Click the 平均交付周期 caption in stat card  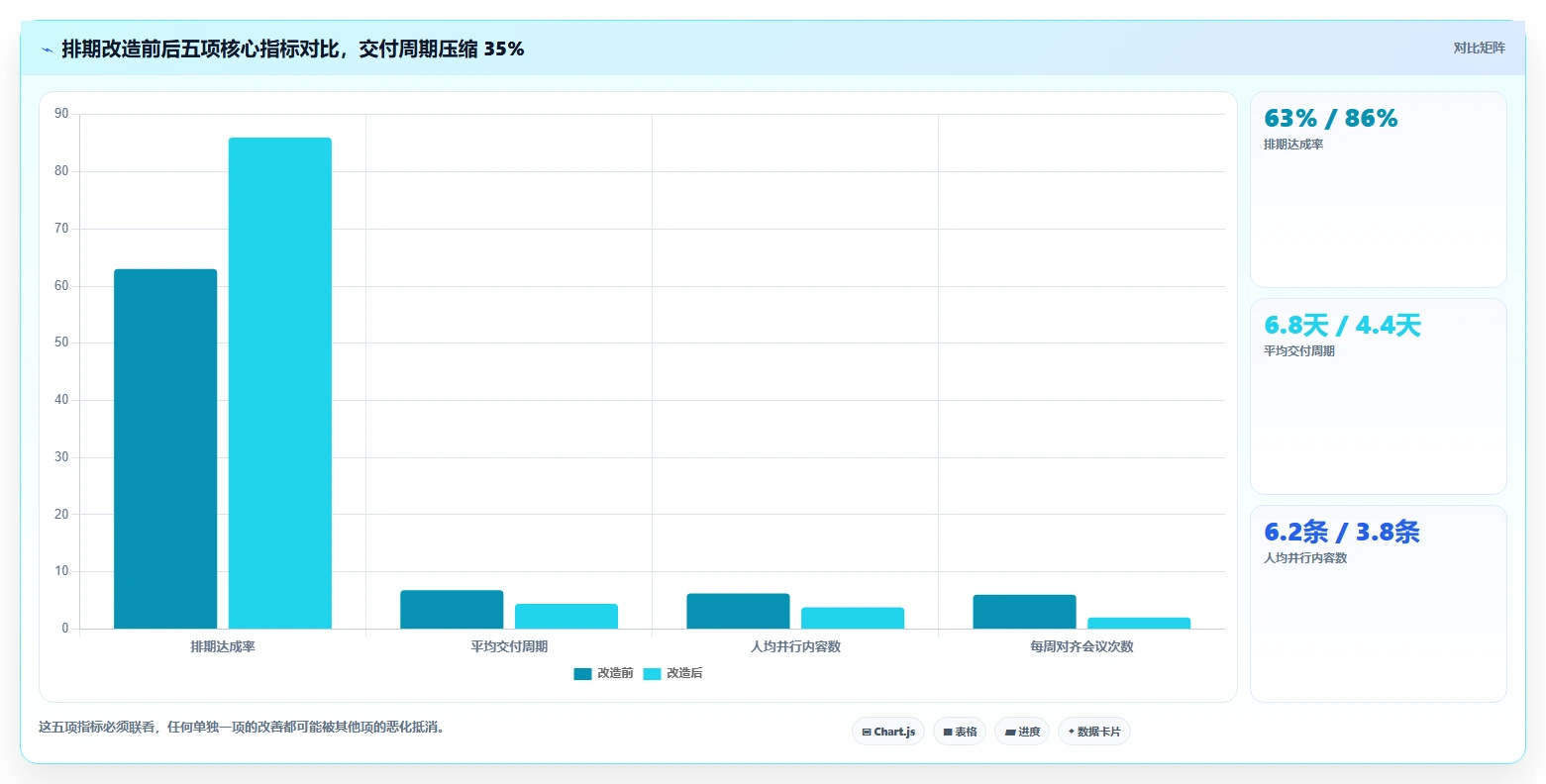tap(1299, 351)
